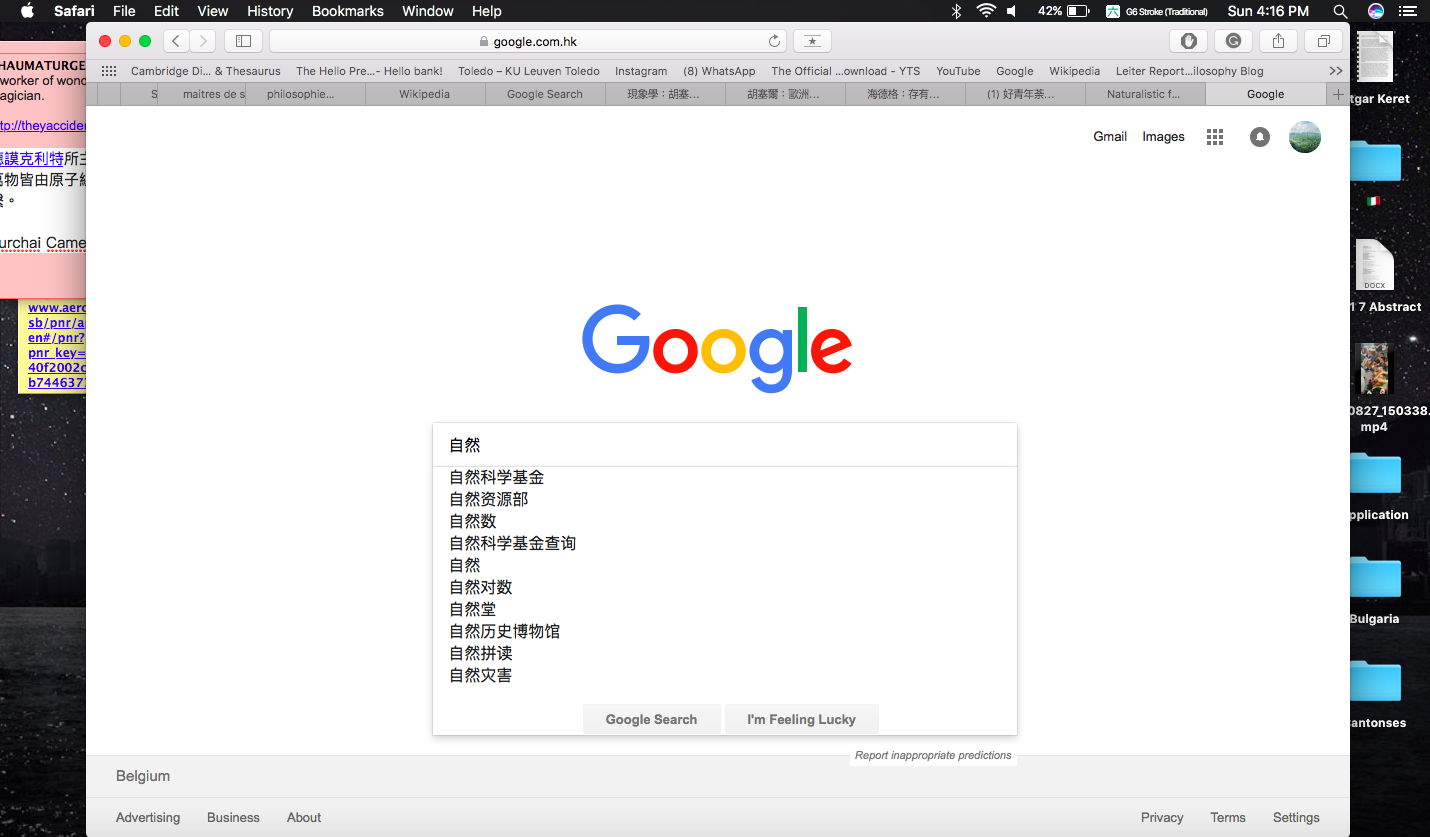Switch to the Naturalistic f... tab
Image resolution: width=1430 pixels, height=837 pixels.
[1145, 94]
